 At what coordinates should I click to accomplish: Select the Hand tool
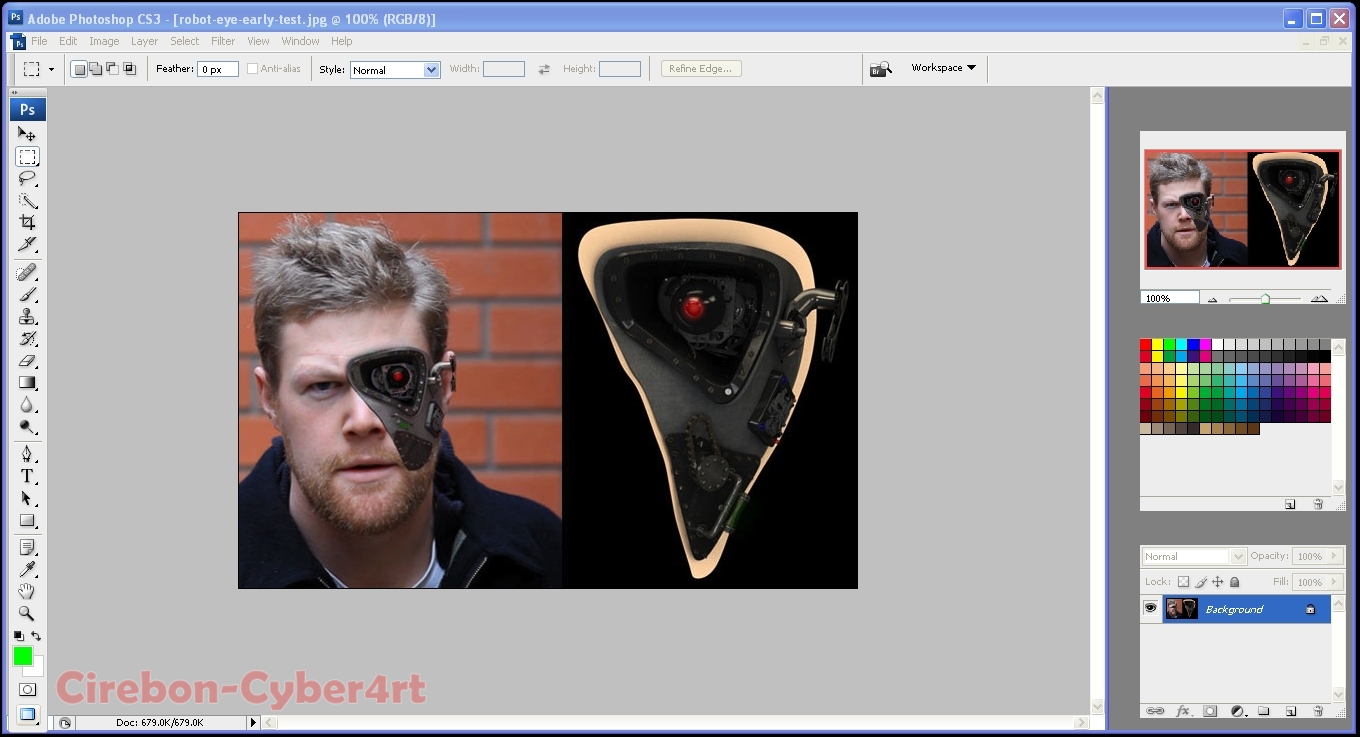coord(27,592)
